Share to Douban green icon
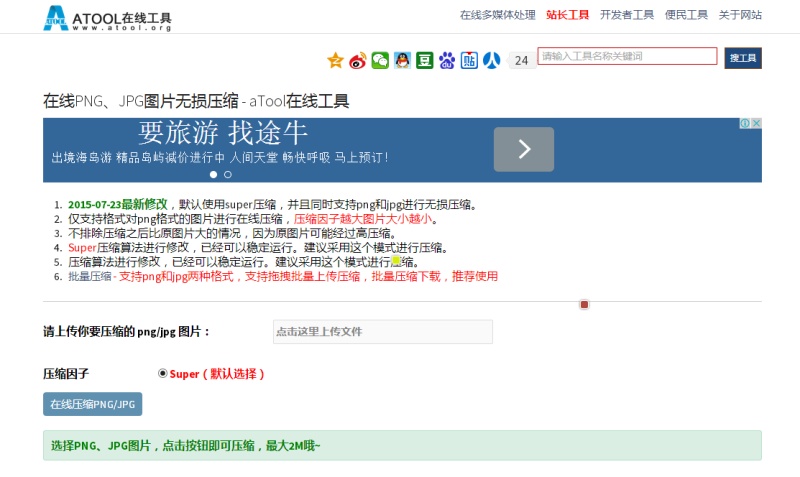Screen dimensions: 800x477 [424, 60]
